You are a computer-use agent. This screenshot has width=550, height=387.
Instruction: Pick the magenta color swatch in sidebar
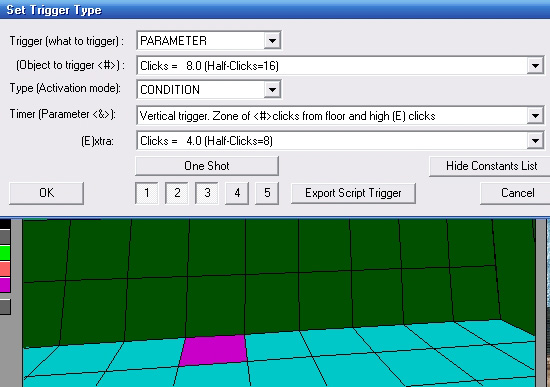(x=5, y=285)
